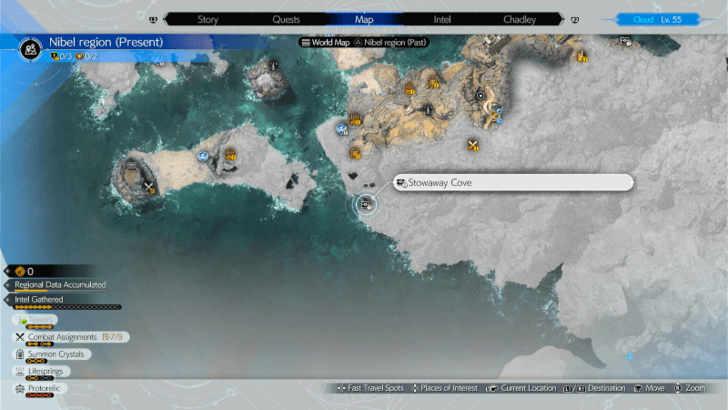Switch to the Quests tab

pyautogui.click(x=285, y=19)
